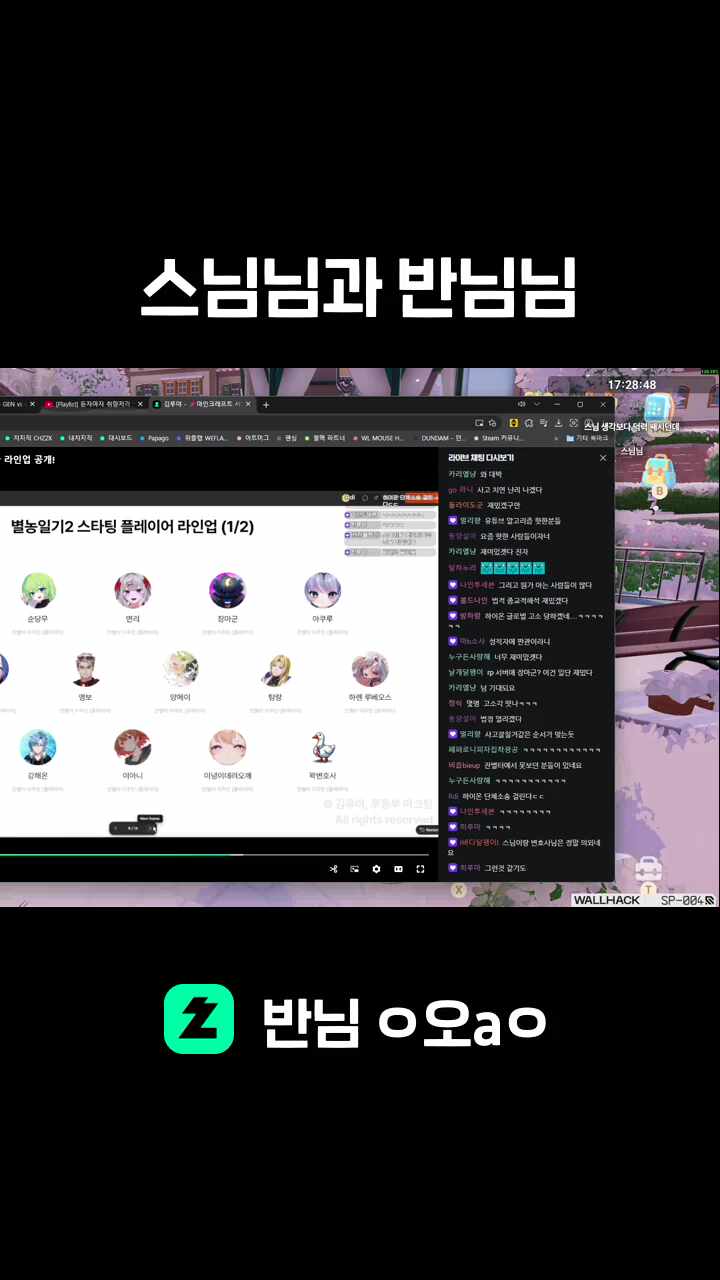Click chat message 유튜브 알고리즘 핫한분들
This screenshot has width=720, height=1280.
coord(523,521)
